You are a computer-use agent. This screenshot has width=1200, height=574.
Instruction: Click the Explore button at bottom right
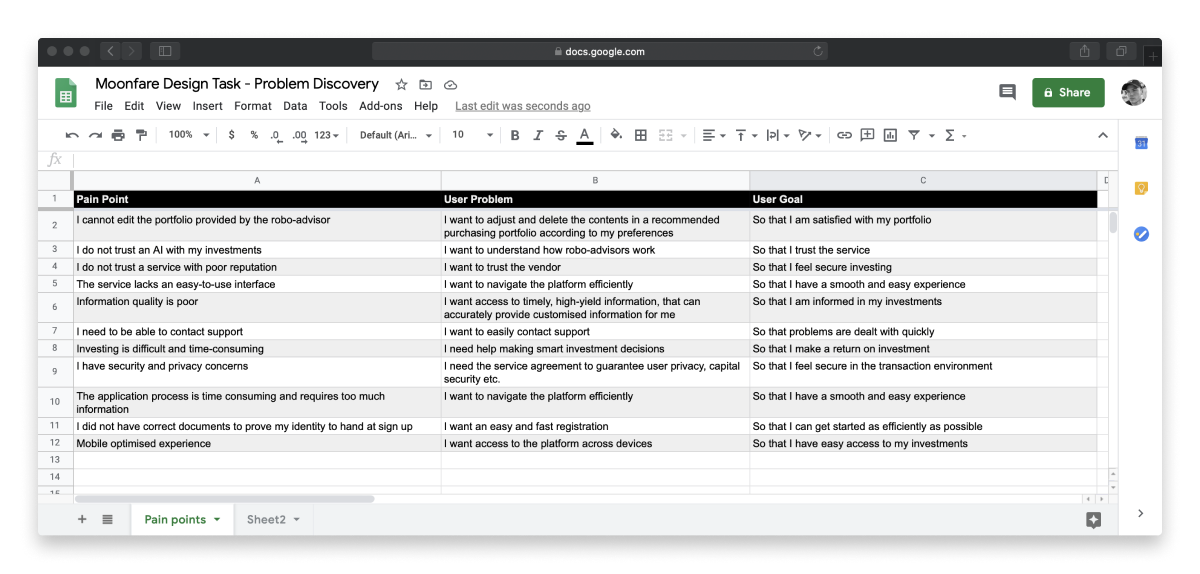point(1093,519)
